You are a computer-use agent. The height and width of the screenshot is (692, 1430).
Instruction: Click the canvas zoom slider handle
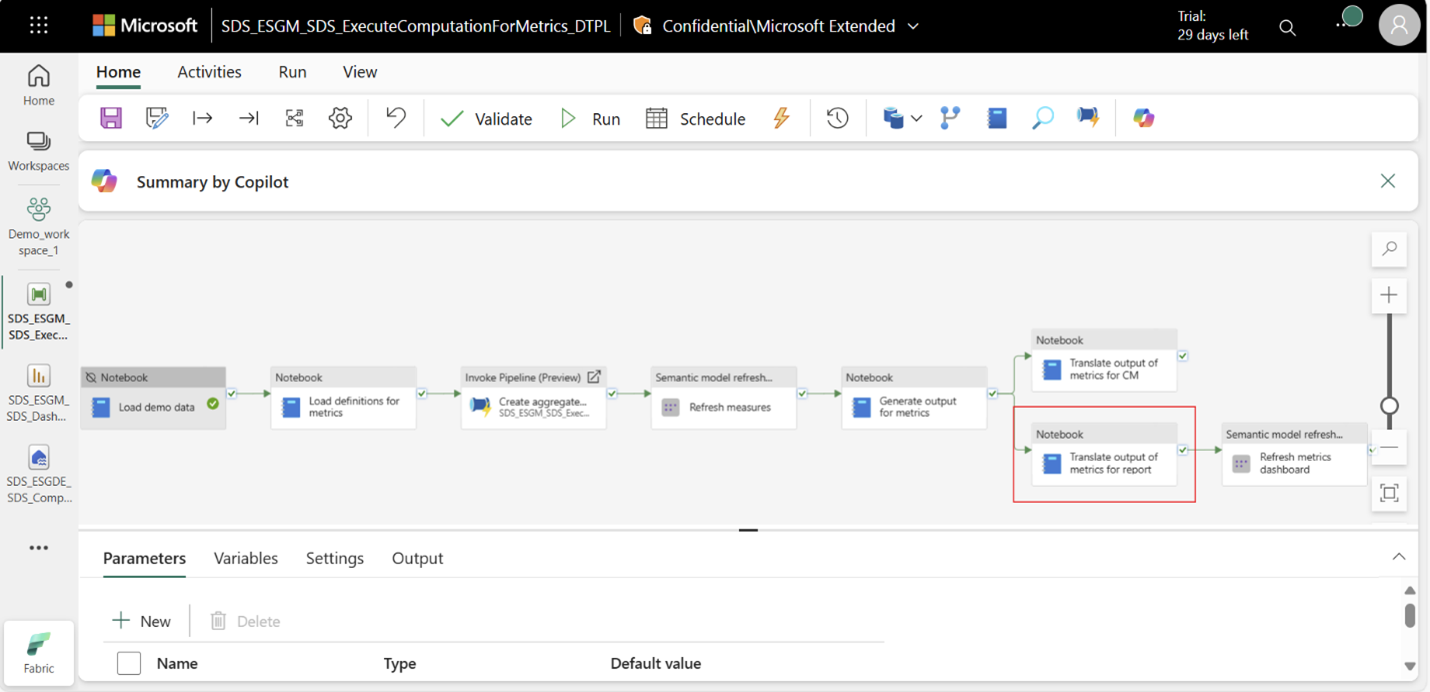1389,406
